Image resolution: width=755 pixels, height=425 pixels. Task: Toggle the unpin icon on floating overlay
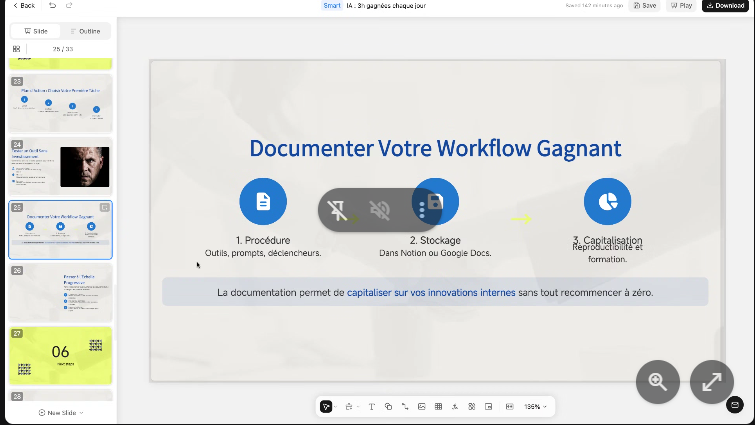click(338, 210)
